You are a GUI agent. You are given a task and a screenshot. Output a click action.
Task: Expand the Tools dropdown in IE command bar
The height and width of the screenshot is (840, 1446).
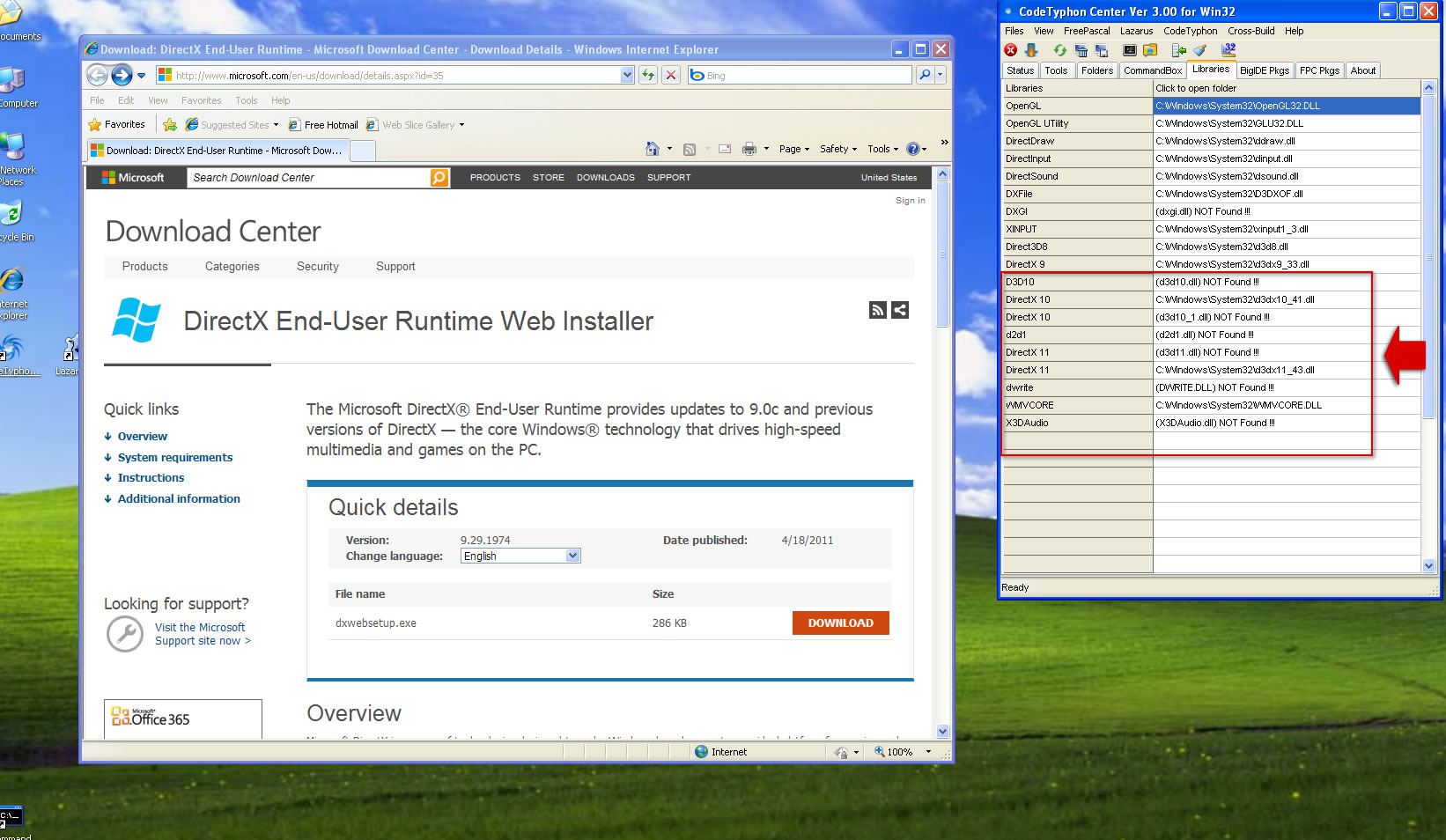[x=883, y=149]
